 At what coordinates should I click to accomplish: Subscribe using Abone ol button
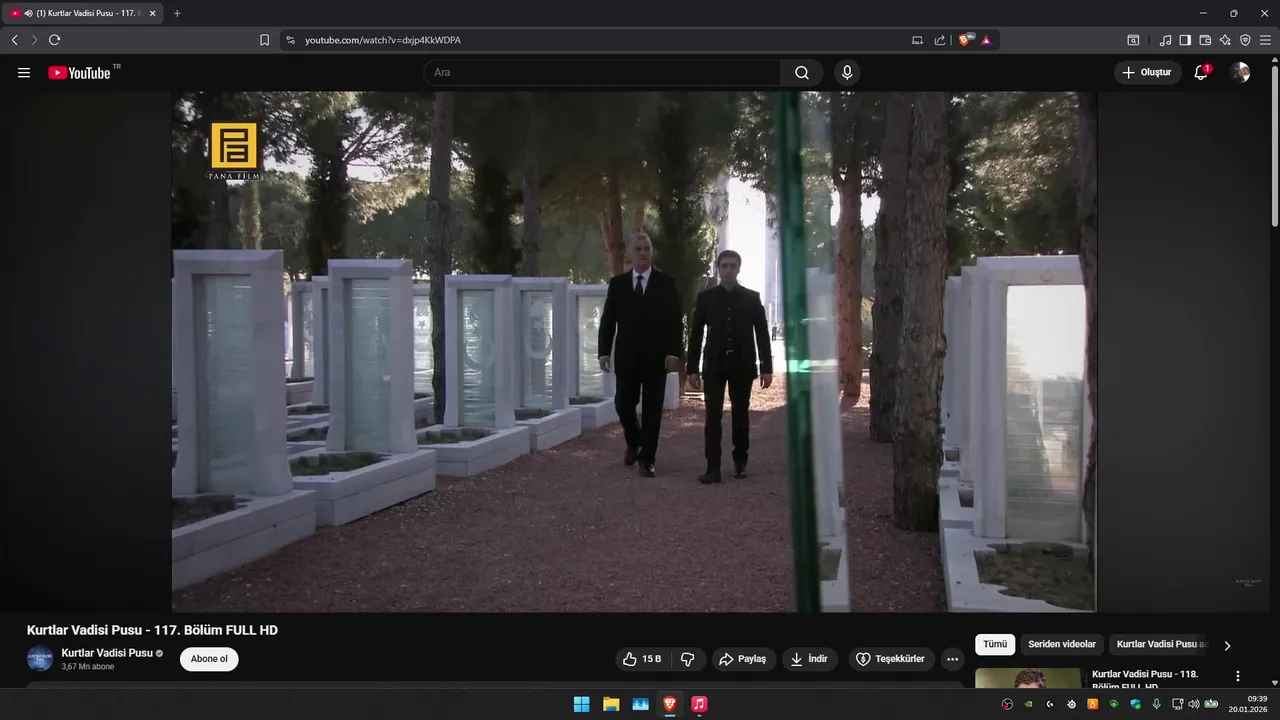click(209, 659)
